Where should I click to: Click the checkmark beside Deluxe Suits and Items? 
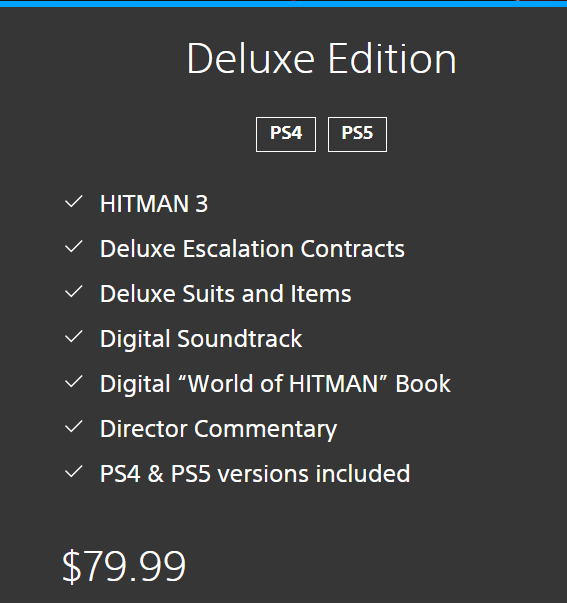coord(73,292)
